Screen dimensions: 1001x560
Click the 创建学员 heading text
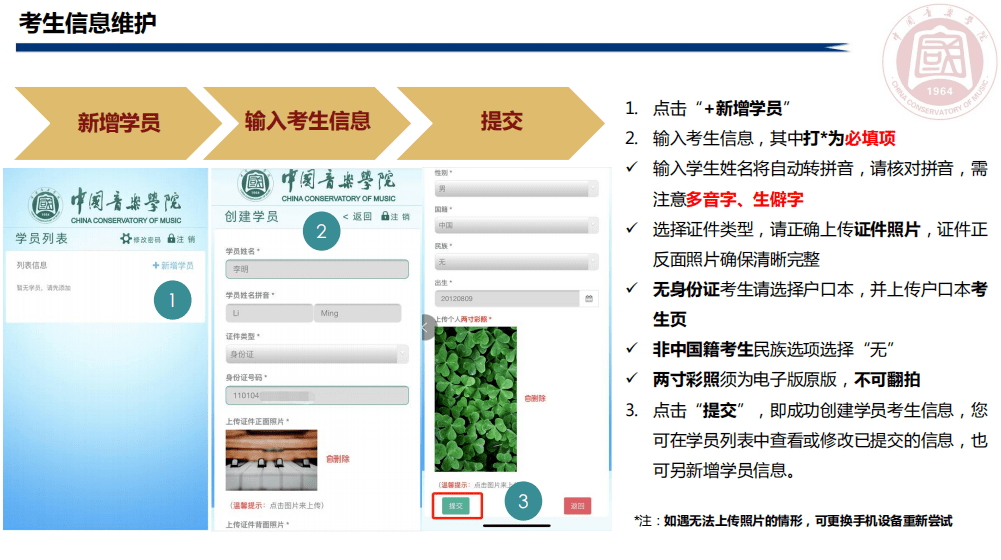(x=252, y=216)
